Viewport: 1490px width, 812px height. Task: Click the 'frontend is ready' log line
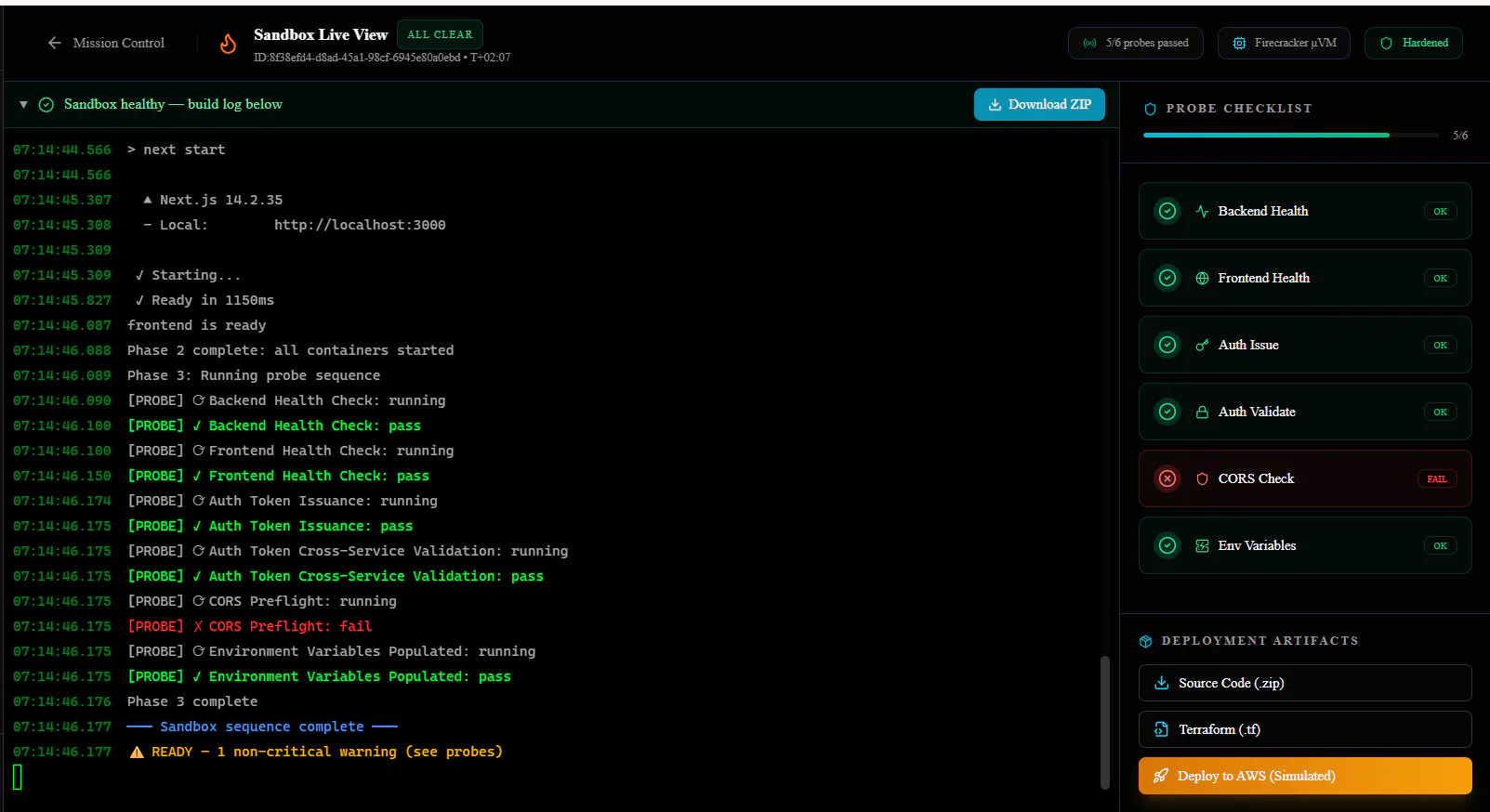click(197, 325)
